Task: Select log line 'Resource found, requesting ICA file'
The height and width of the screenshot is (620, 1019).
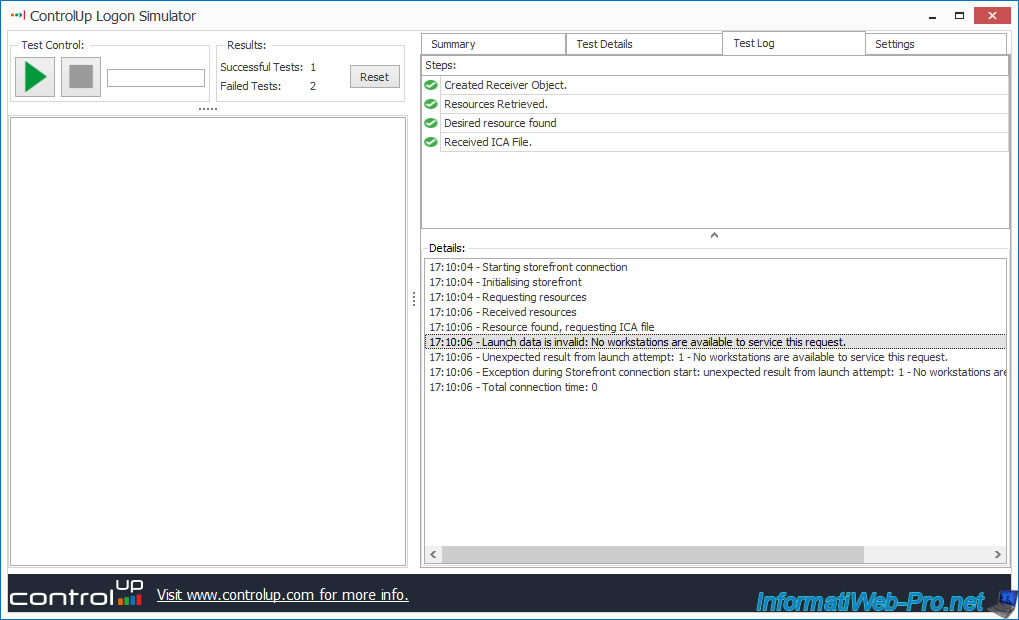Action: tap(715, 327)
